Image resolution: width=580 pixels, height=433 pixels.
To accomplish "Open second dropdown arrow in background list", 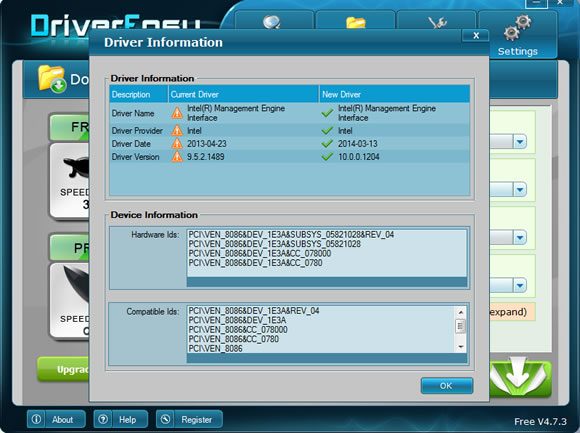I will (520, 190).
